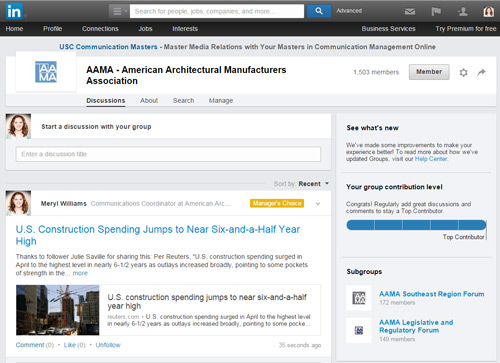The height and width of the screenshot is (363, 500).
Task: Open the Help Center link
Action: pos(431,159)
